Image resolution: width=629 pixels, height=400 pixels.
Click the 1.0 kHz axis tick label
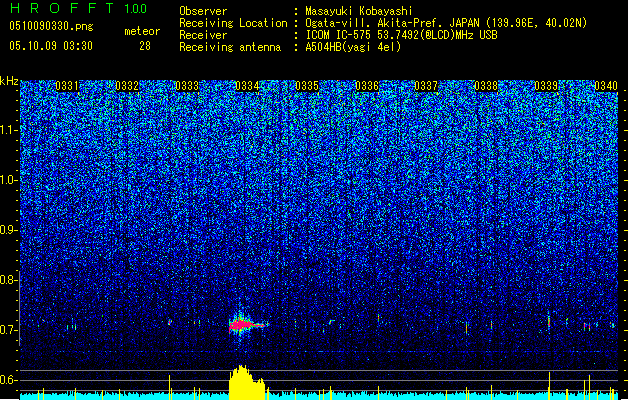coord(8,180)
